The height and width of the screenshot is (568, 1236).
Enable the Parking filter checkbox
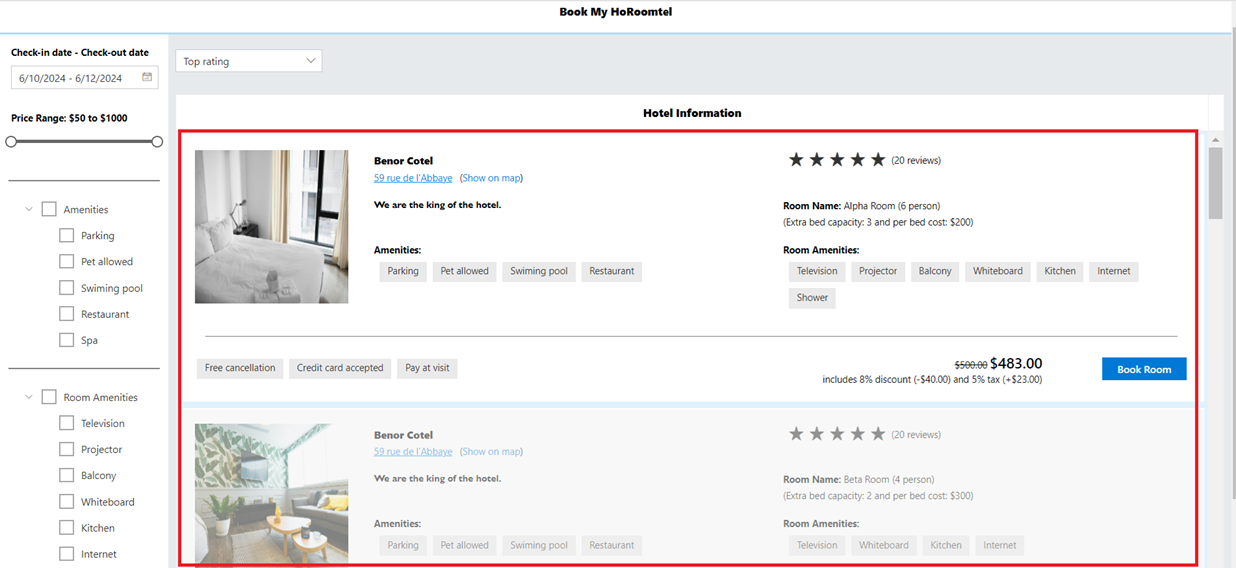[x=67, y=235]
